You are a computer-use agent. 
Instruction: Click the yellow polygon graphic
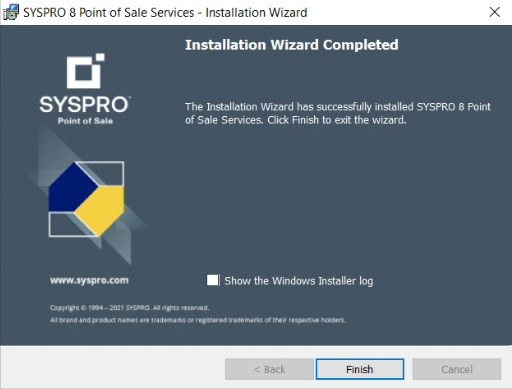(101, 210)
